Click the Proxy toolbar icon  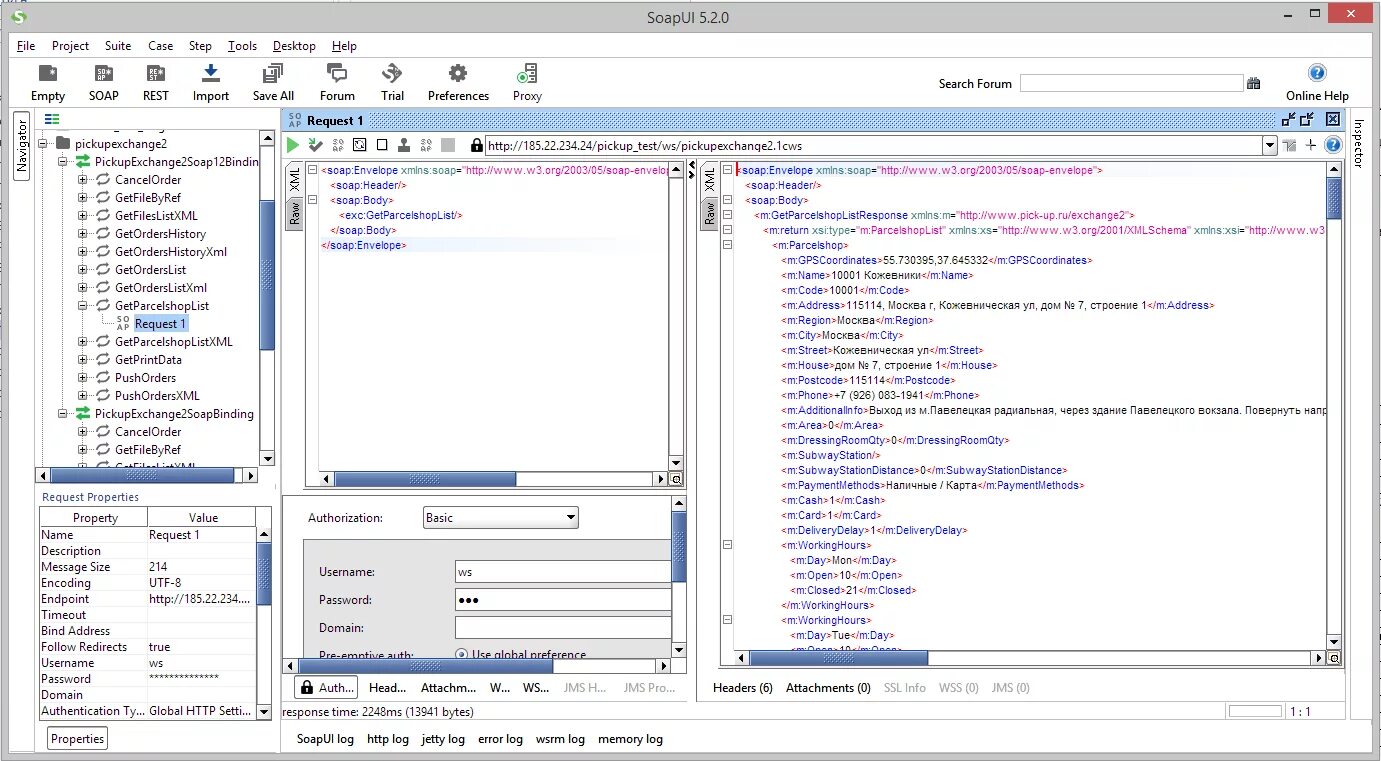pyautogui.click(x=527, y=74)
